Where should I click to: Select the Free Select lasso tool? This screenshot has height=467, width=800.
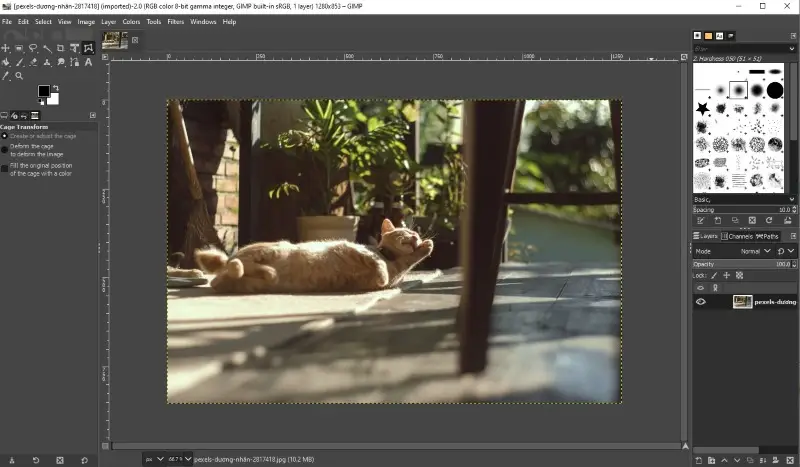click(33, 48)
